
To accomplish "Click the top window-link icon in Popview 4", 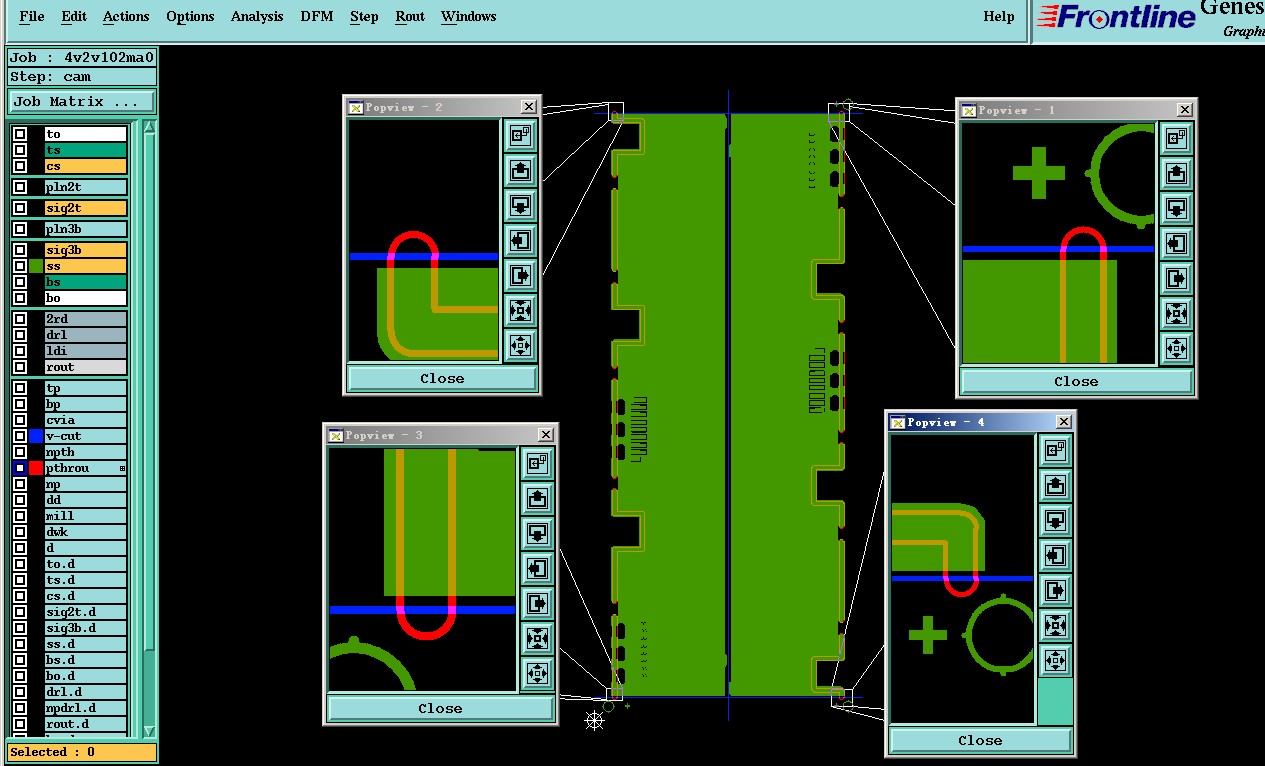I will pyautogui.click(x=1055, y=451).
